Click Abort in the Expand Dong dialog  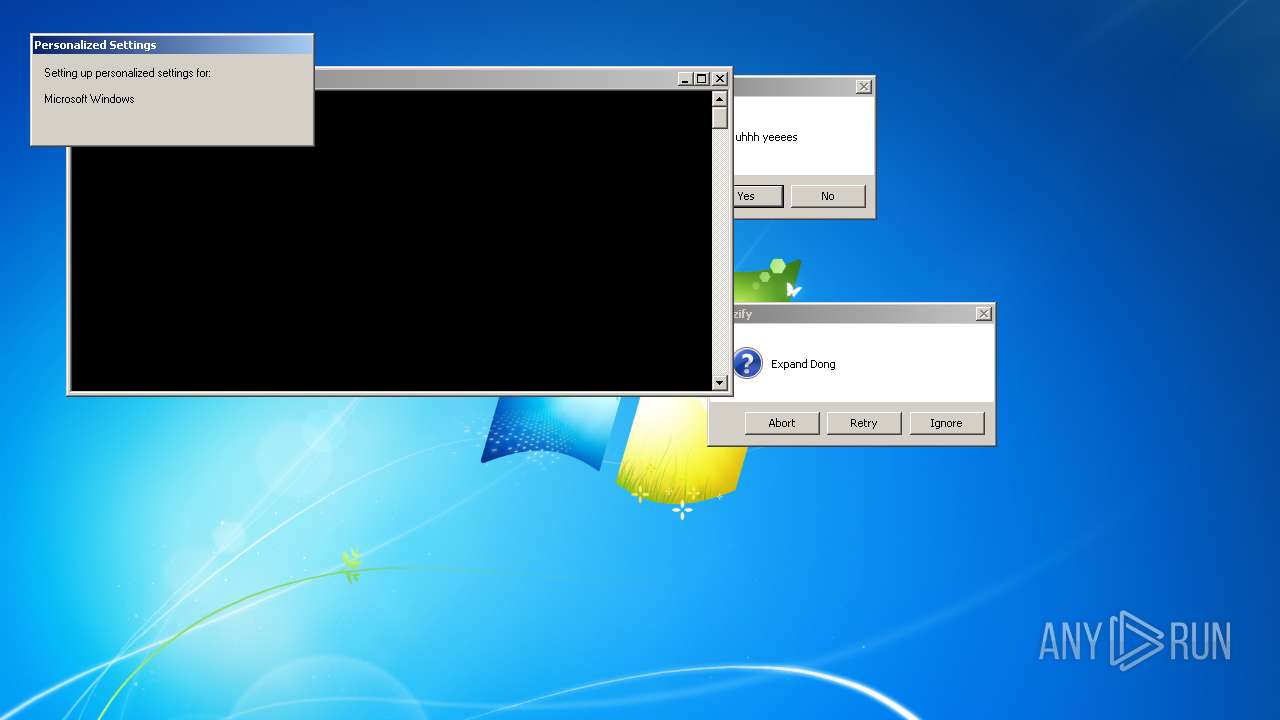click(782, 423)
